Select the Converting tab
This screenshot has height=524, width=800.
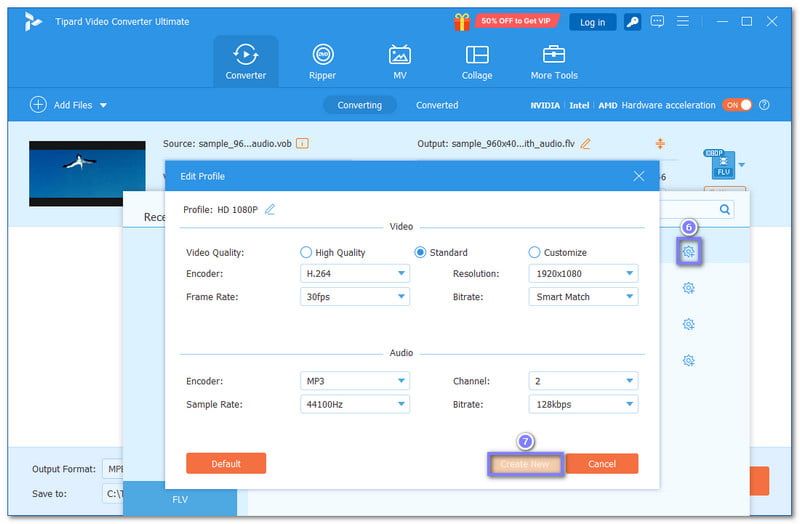click(x=360, y=105)
